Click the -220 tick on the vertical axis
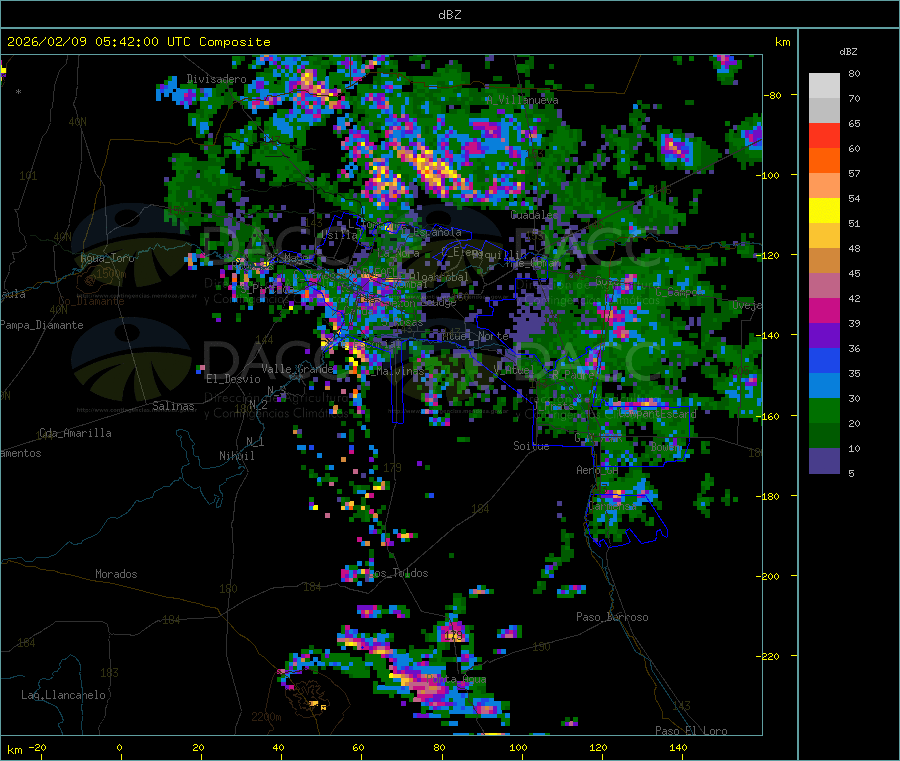Image resolution: width=900 pixels, height=761 pixels. pyautogui.click(x=770, y=657)
